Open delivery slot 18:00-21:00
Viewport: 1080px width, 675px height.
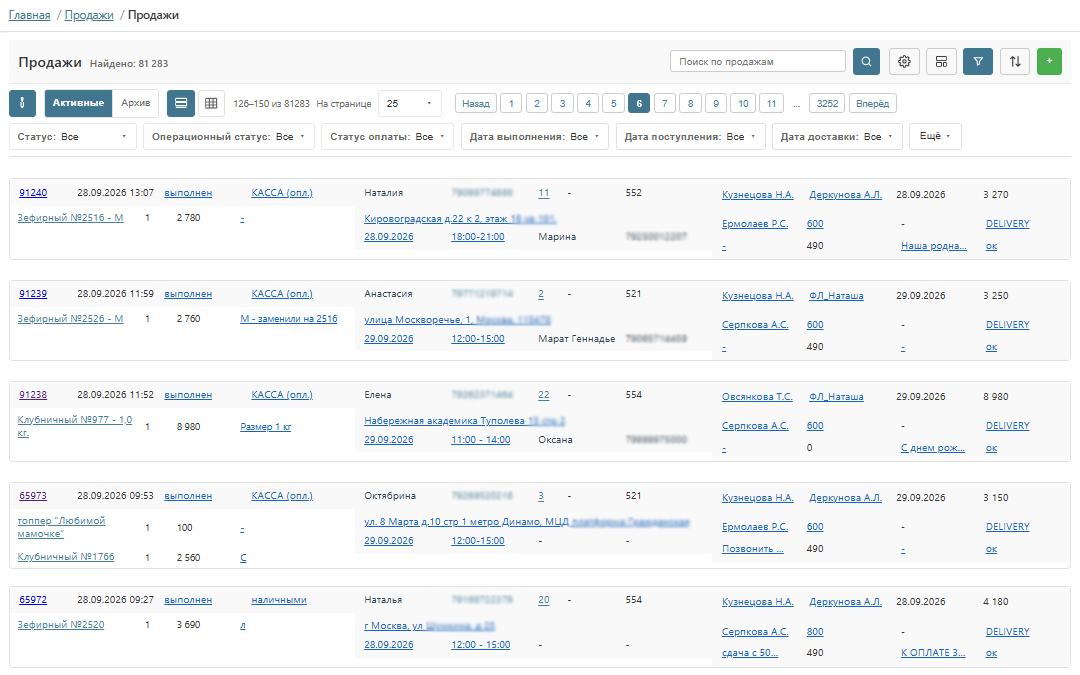(x=478, y=237)
